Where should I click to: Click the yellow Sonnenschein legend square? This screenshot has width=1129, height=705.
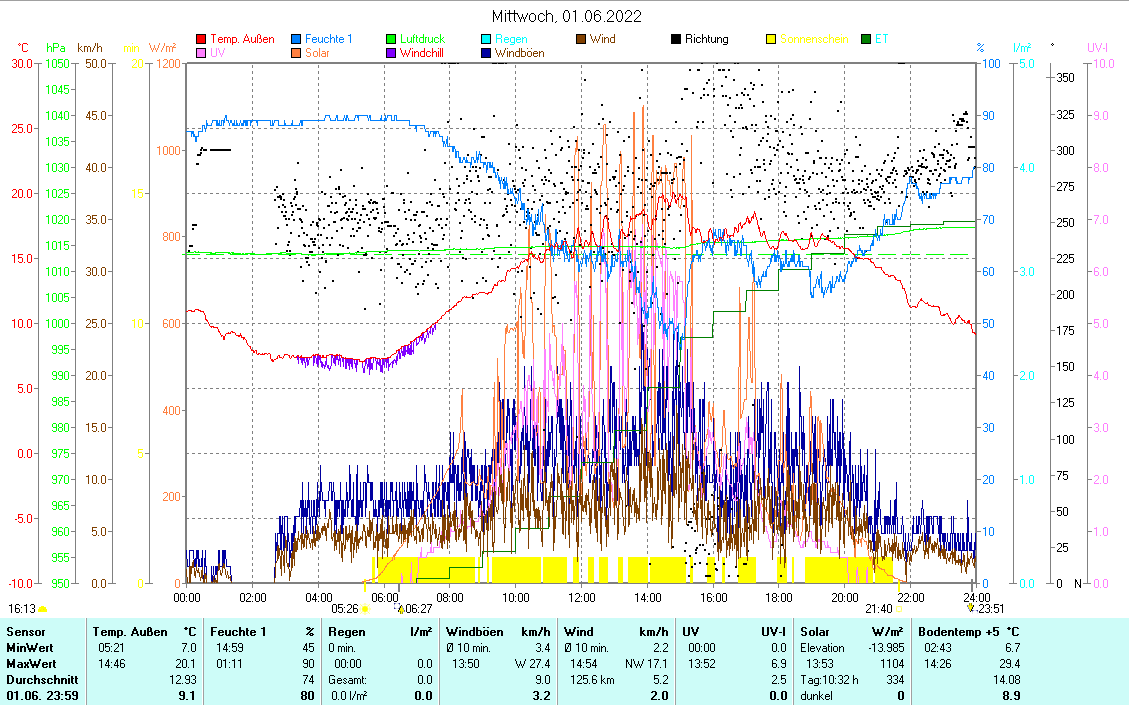coord(771,40)
